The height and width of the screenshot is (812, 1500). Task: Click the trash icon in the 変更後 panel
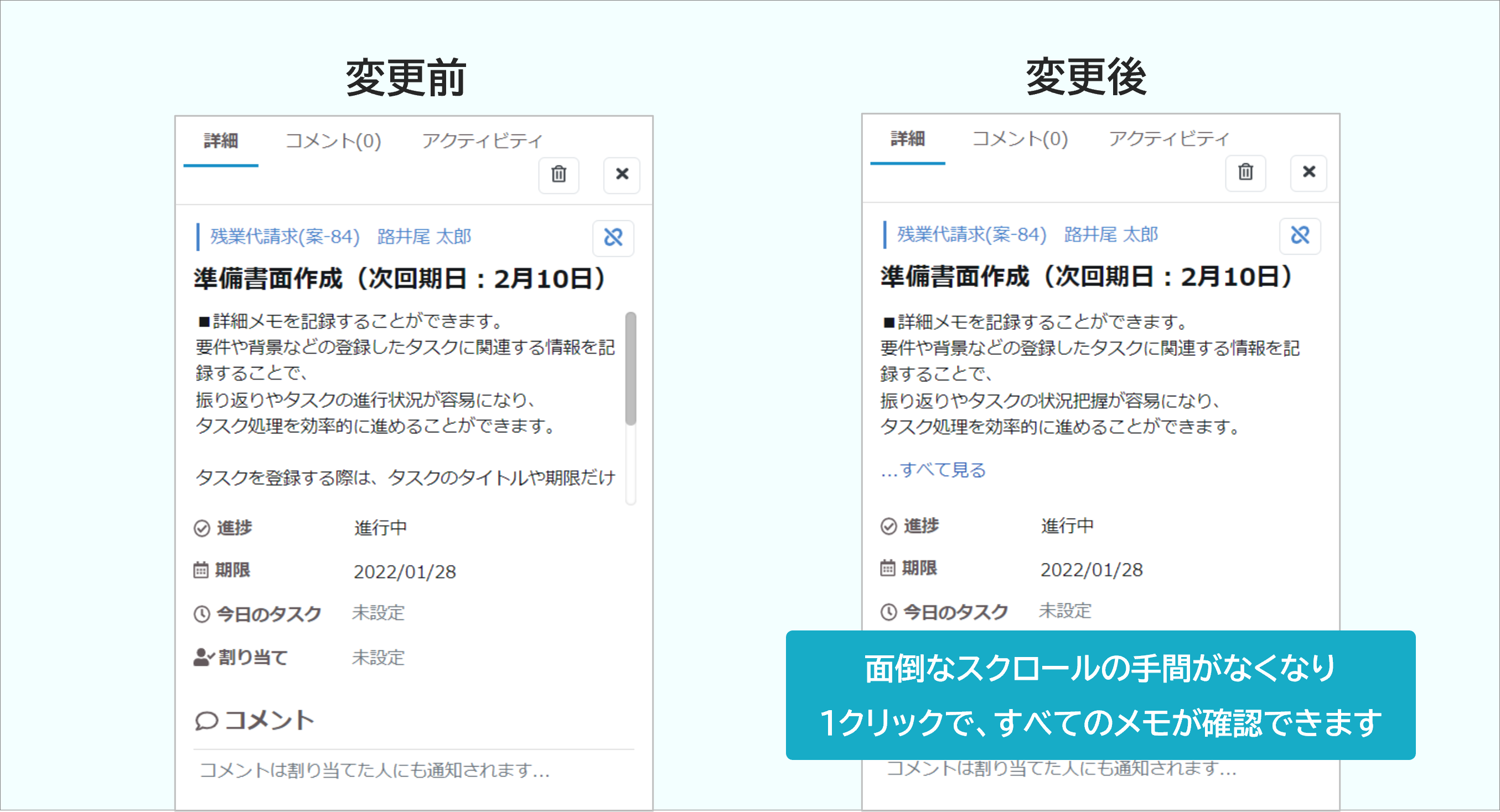(1245, 173)
